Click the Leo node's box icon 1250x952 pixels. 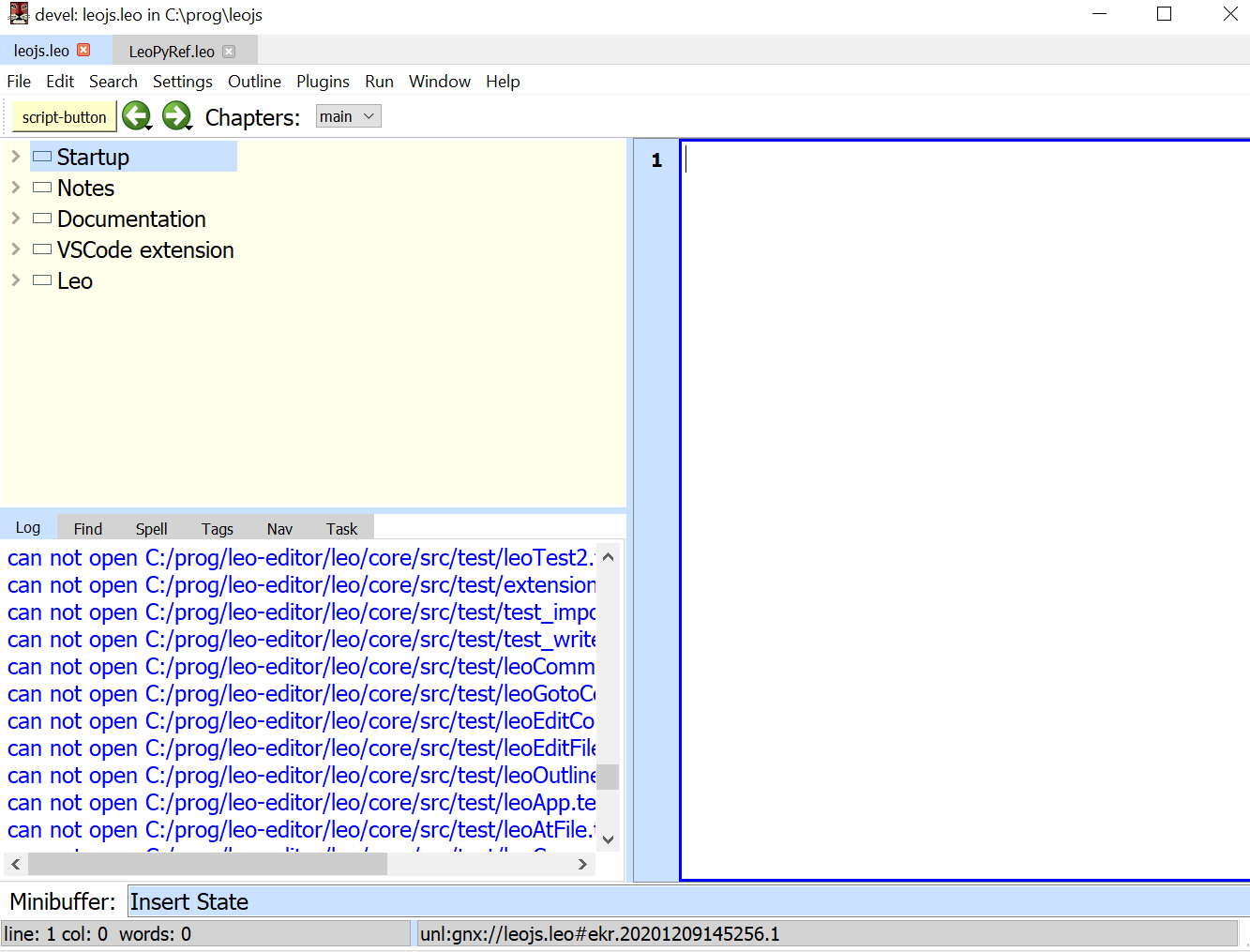click(x=41, y=280)
